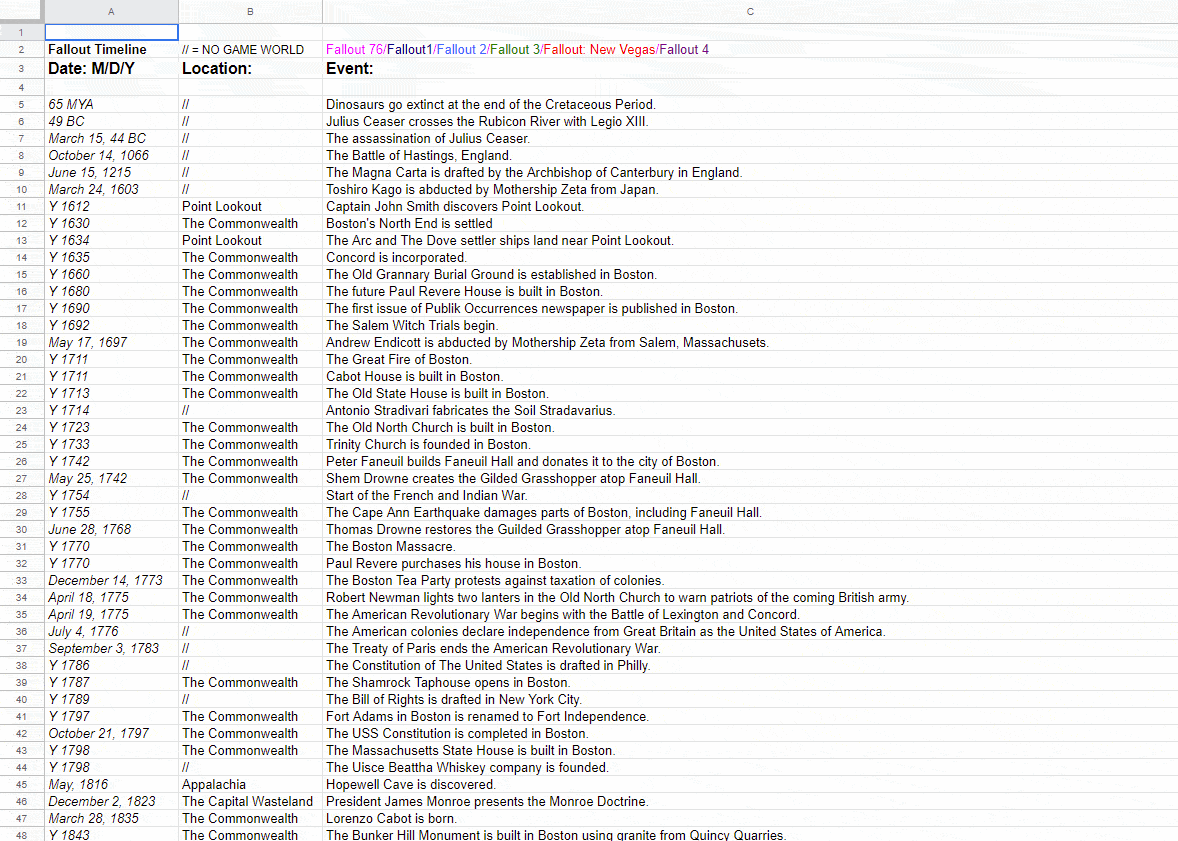Select the Date: M/D/Y header cell
The height and width of the screenshot is (841, 1178).
(x=110, y=68)
